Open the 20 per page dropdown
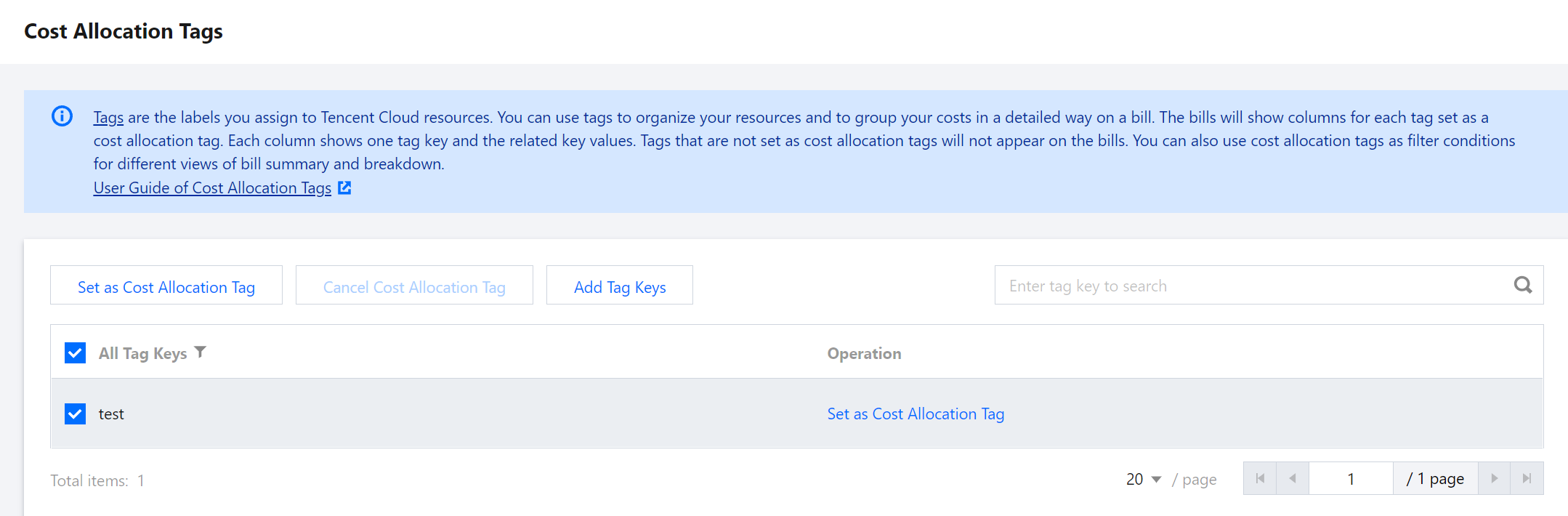1568x516 pixels. 1144,480
